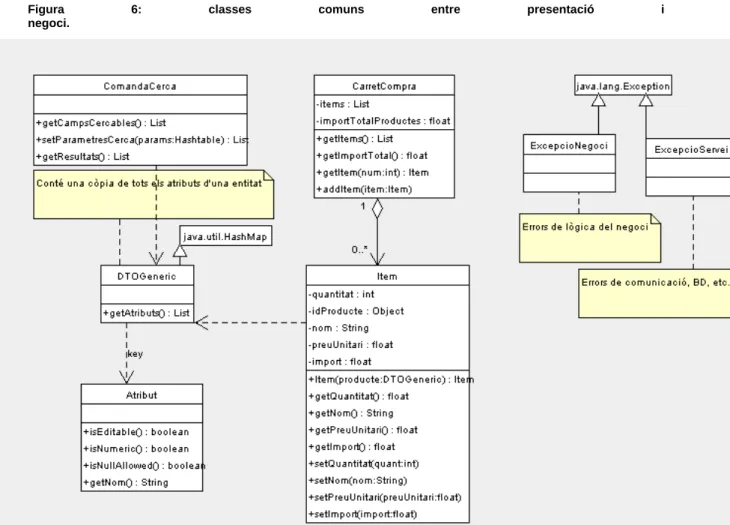Select the Item class title
The image size is (730, 525).
point(387,276)
